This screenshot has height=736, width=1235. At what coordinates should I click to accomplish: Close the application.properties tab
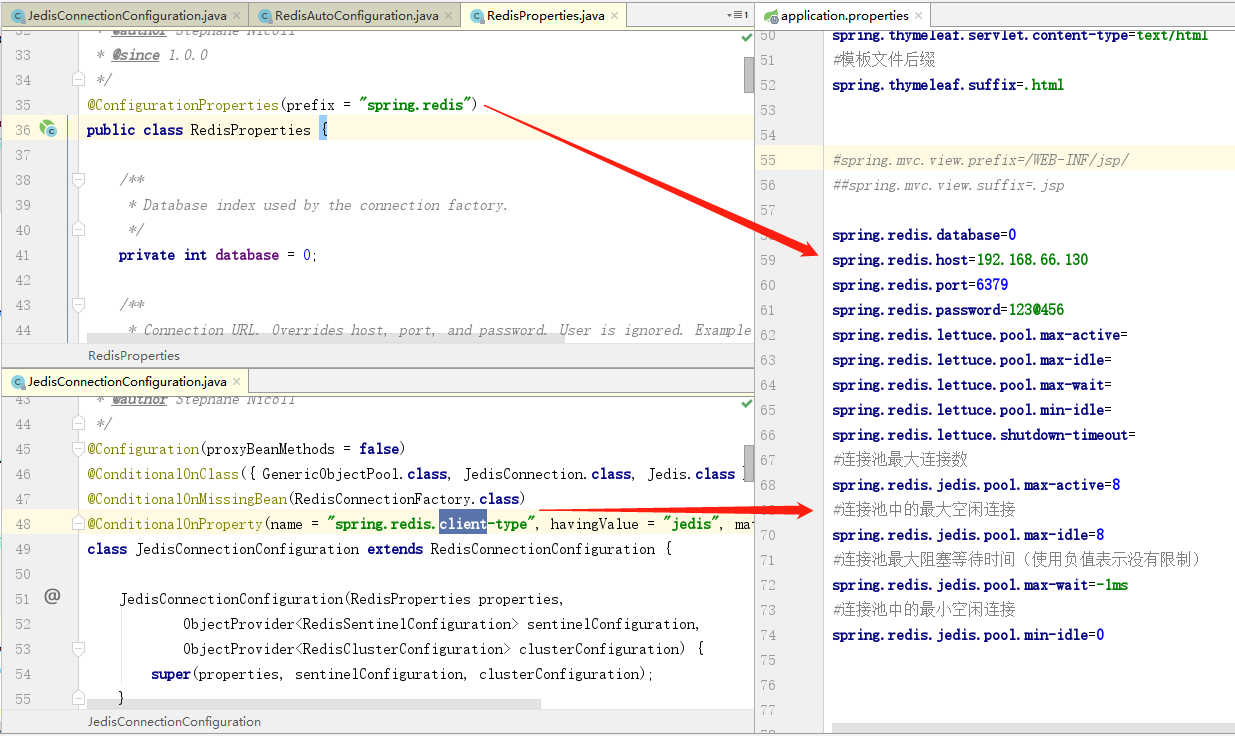coord(918,16)
